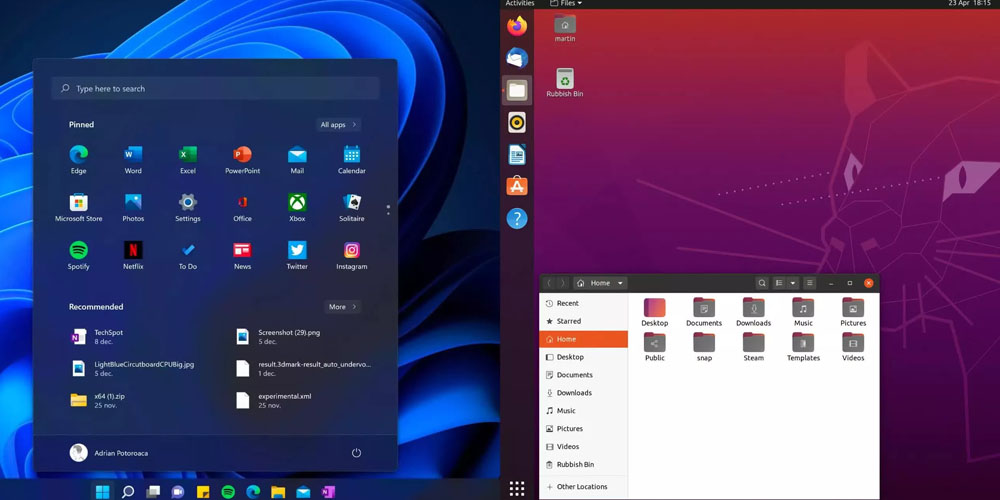1000x500 pixels.
Task: Open the Mail app tile
Action: [x=297, y=159]
